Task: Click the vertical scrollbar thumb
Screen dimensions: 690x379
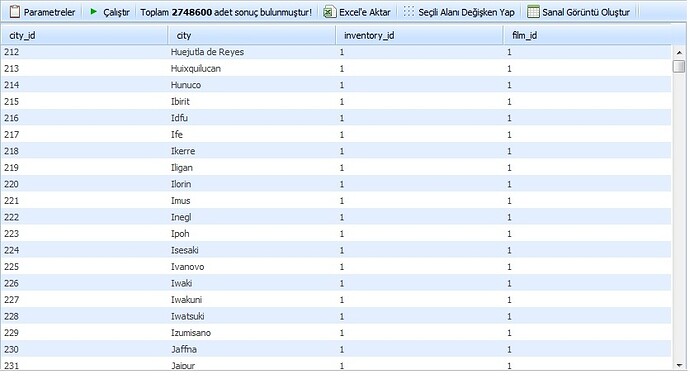Action: (x=679, y=66)
